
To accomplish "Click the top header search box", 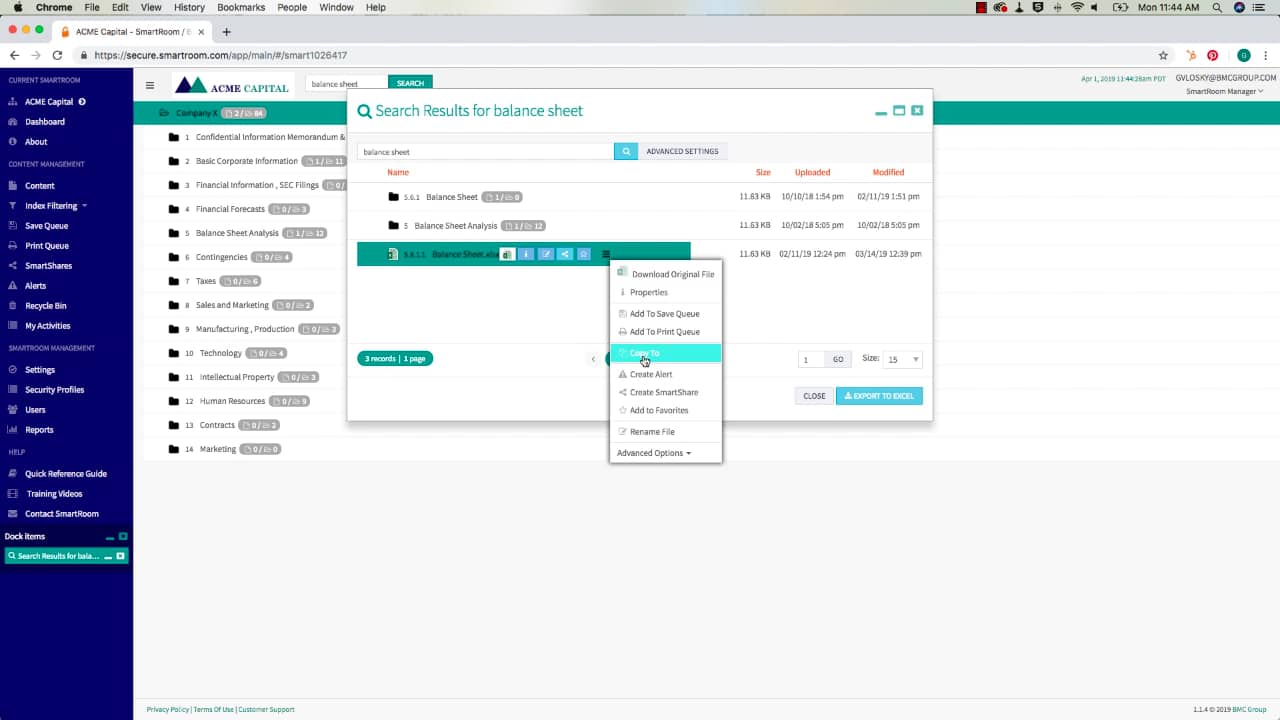I will [x=346, y=83].
